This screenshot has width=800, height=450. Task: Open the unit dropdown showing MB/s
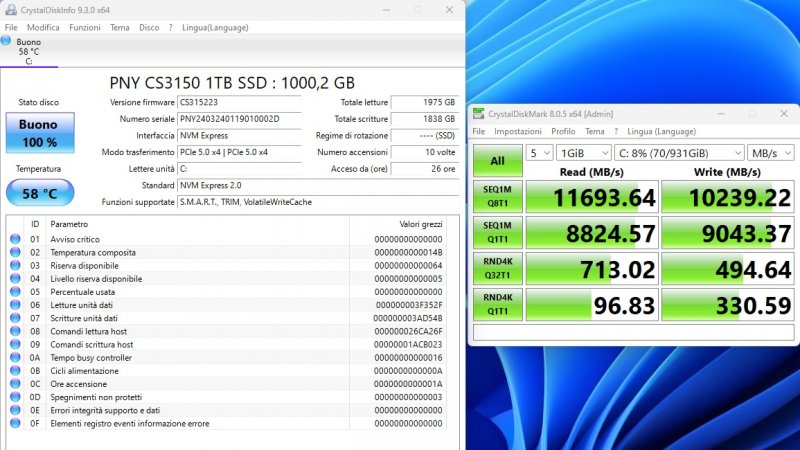click(770, 153)
